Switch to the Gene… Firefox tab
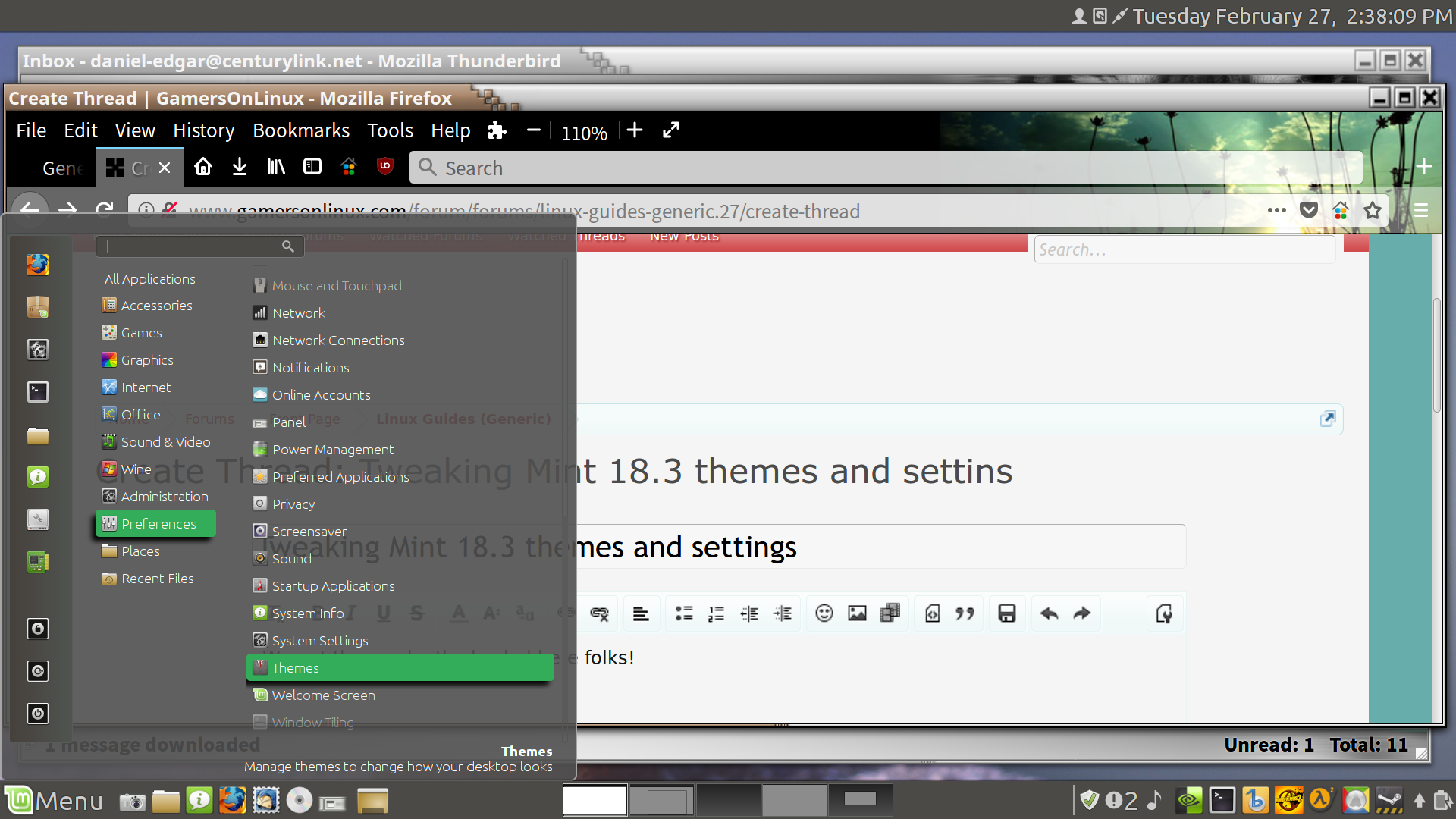Screen dimensions: 1456x819 pyautogui.click(x=62, y=168)
